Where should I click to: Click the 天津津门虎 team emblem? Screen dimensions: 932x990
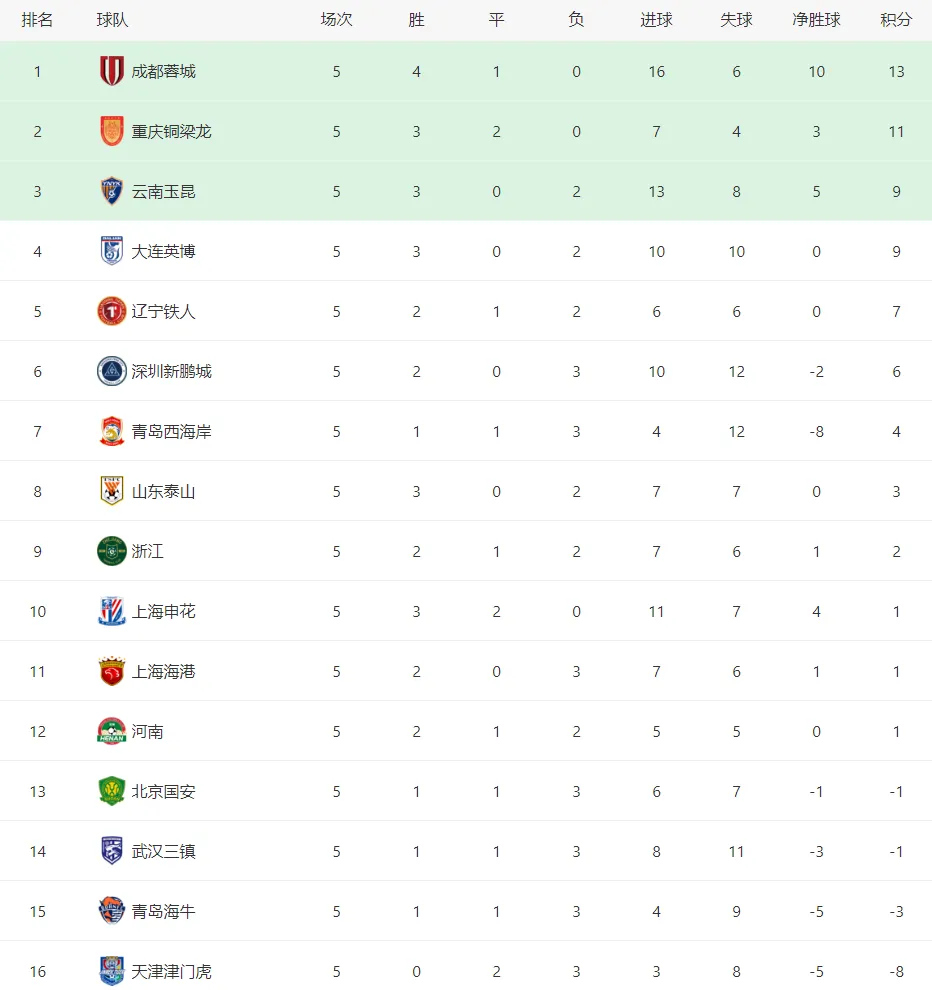[112, 971]
